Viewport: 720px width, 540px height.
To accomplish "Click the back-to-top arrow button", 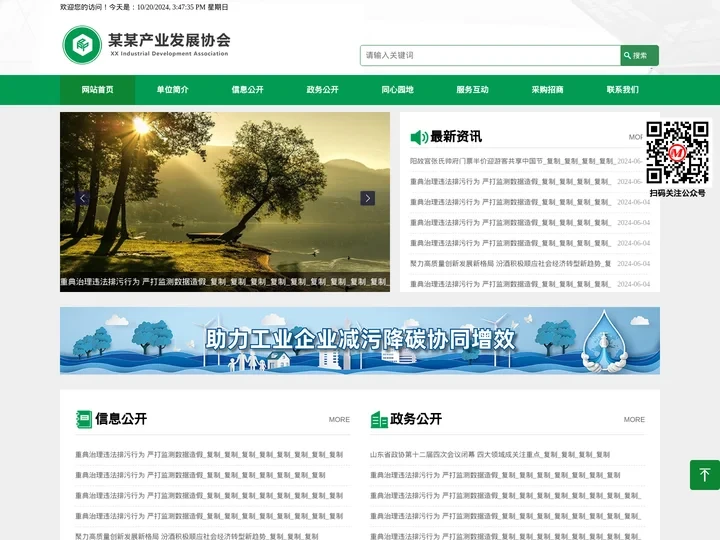I will (x=705, y=475).
